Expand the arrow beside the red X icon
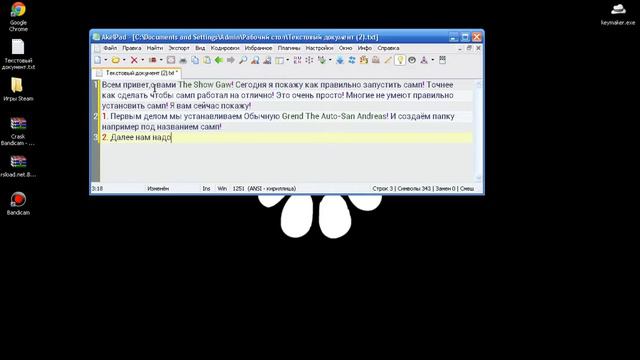Viewport: 640px width, 360px height. point(142,60)
